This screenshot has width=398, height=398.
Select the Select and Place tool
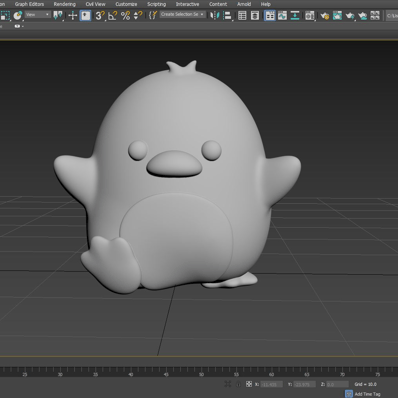click(17, 15)
